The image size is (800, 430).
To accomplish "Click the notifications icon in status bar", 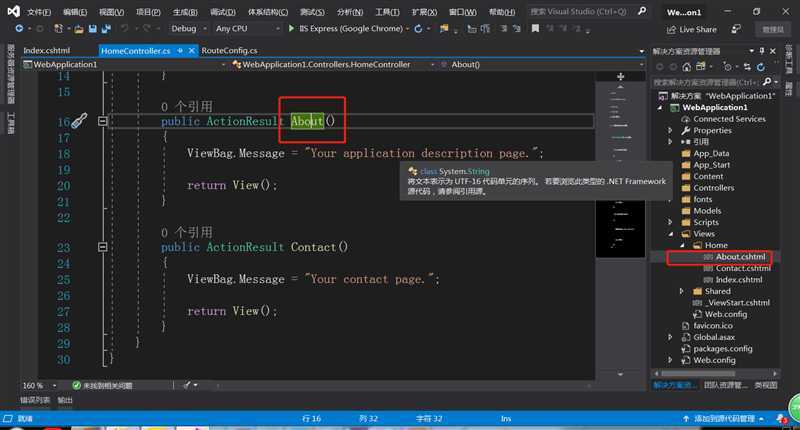I will click(x=781, y=418).
